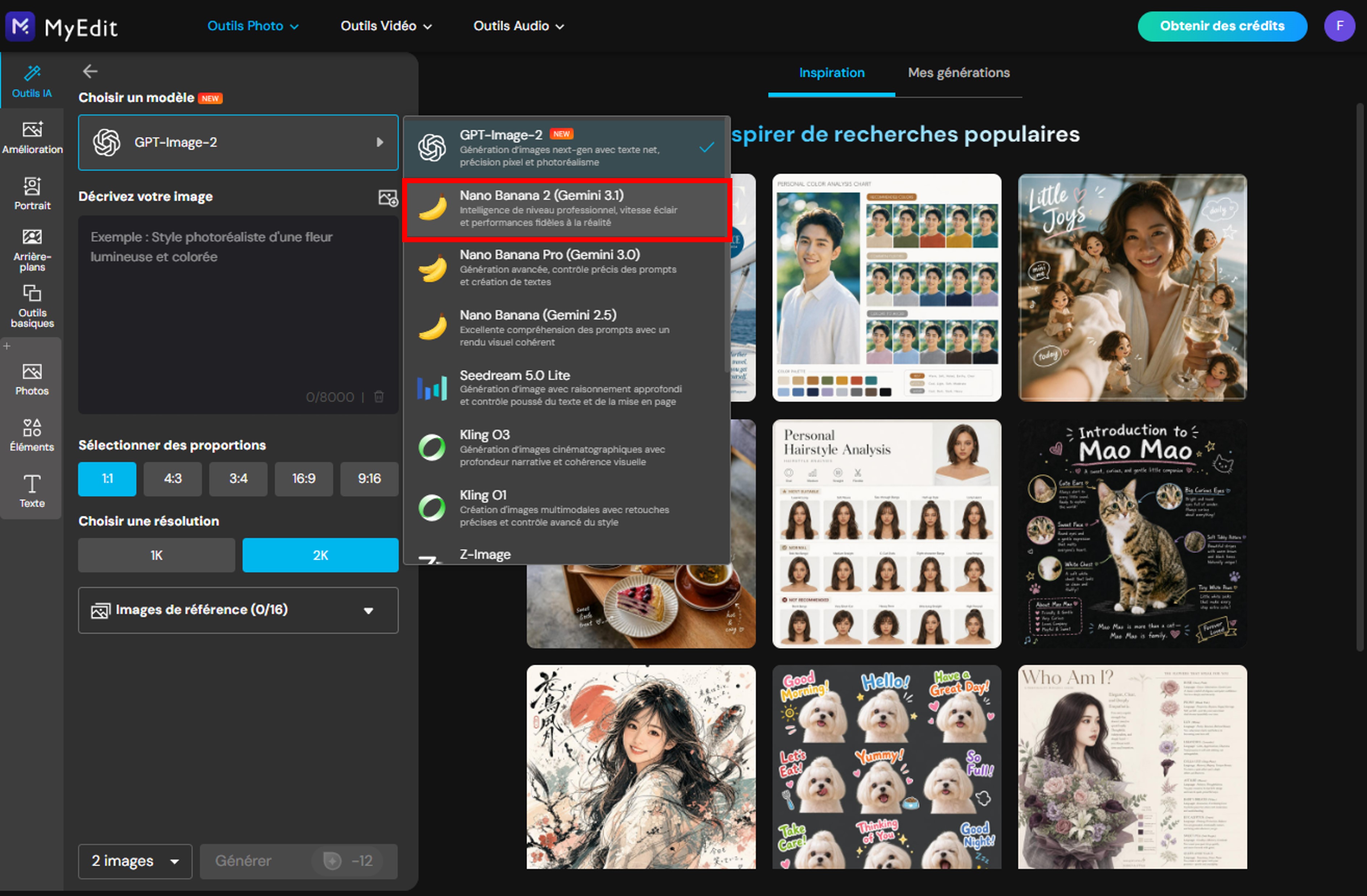The image size is (1367, 896).
Task: Open the Éléments sidebar panel
Action: pos(32,435)
